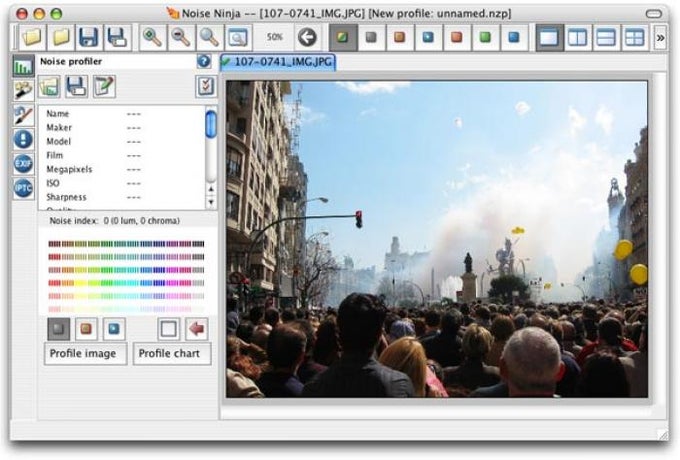The width and height of the screenshot is (680, 460).
Task: Click the save floppy disk toolbar icon
Action: tap(88, 37)
